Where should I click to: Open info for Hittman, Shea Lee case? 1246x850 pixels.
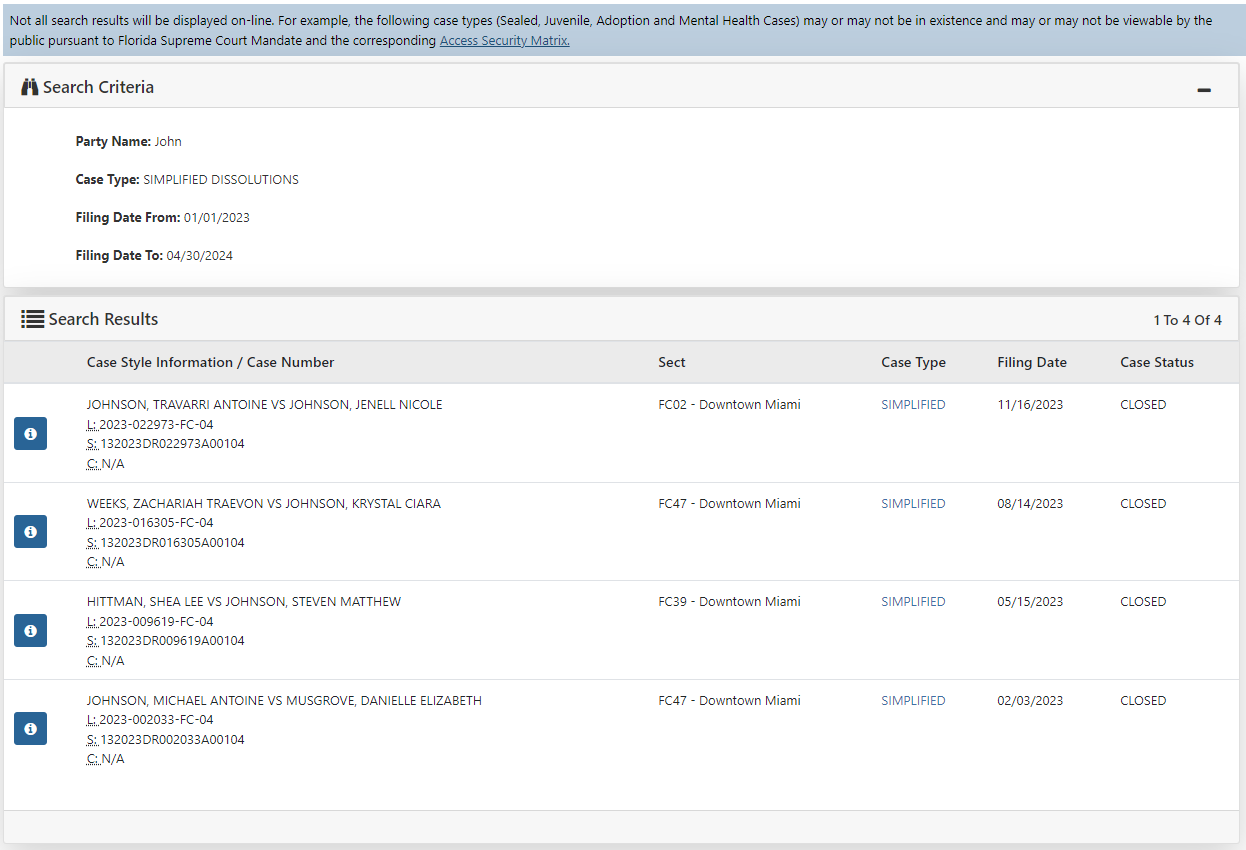(30, 631)
